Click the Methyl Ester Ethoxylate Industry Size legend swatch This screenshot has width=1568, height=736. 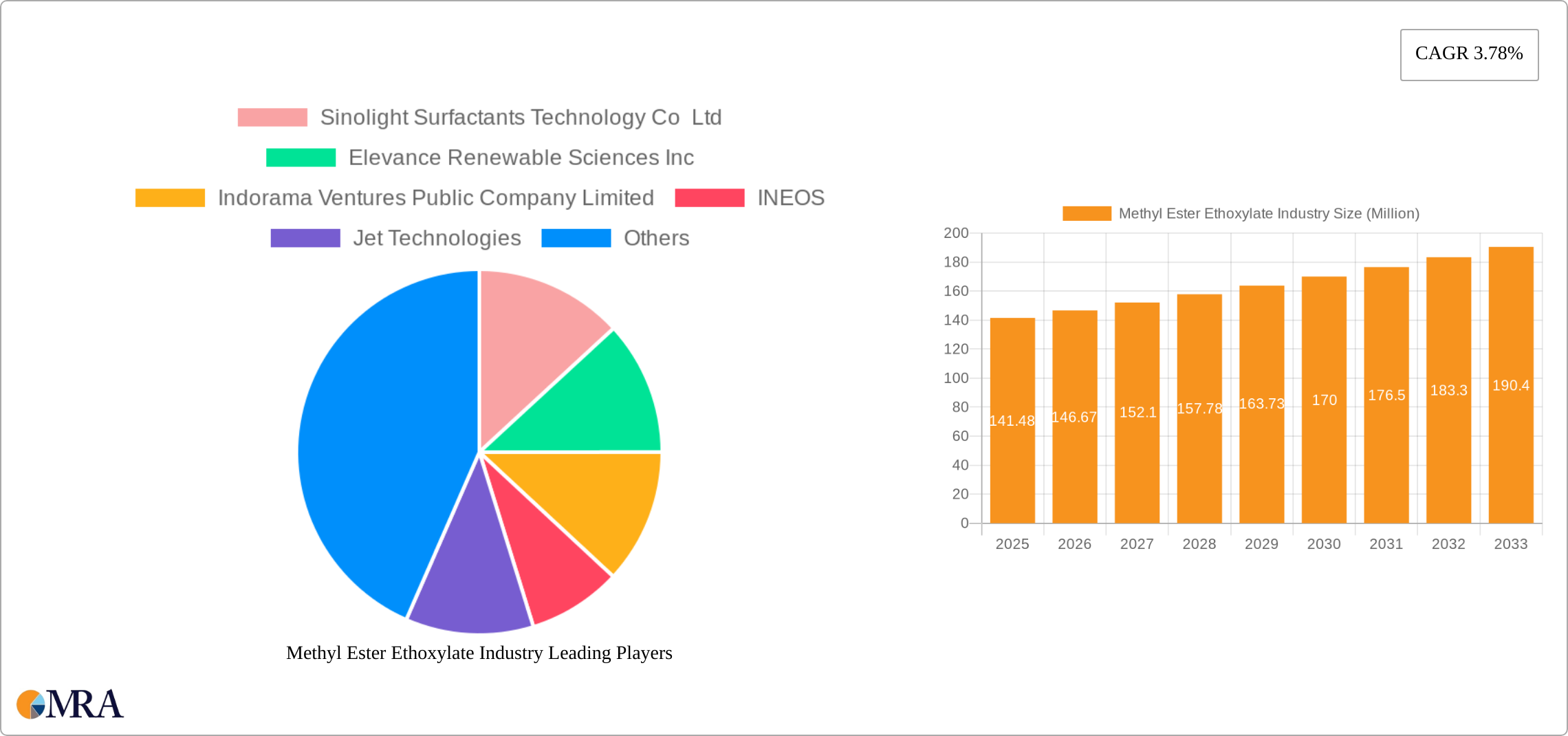[x=1087, y=214]
